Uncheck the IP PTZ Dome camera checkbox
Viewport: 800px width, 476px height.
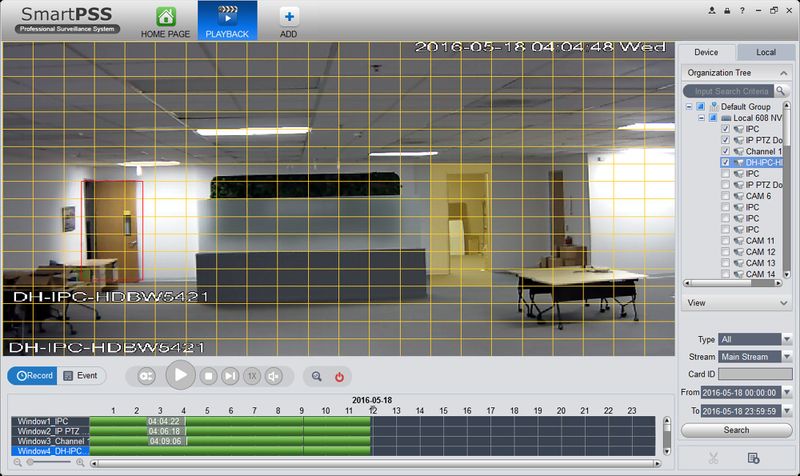pyautogui.click(x=726, y=140)
